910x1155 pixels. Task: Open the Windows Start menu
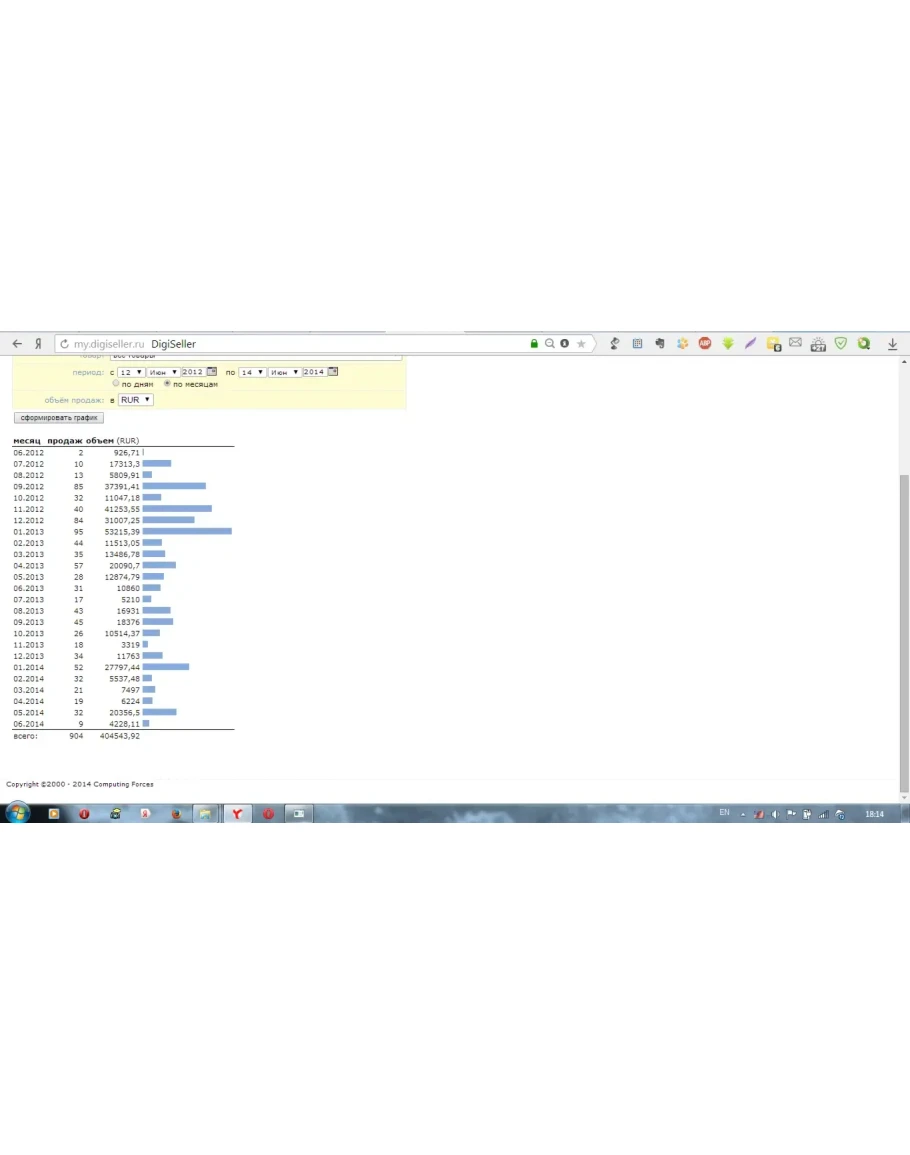[x=17, y=814]
